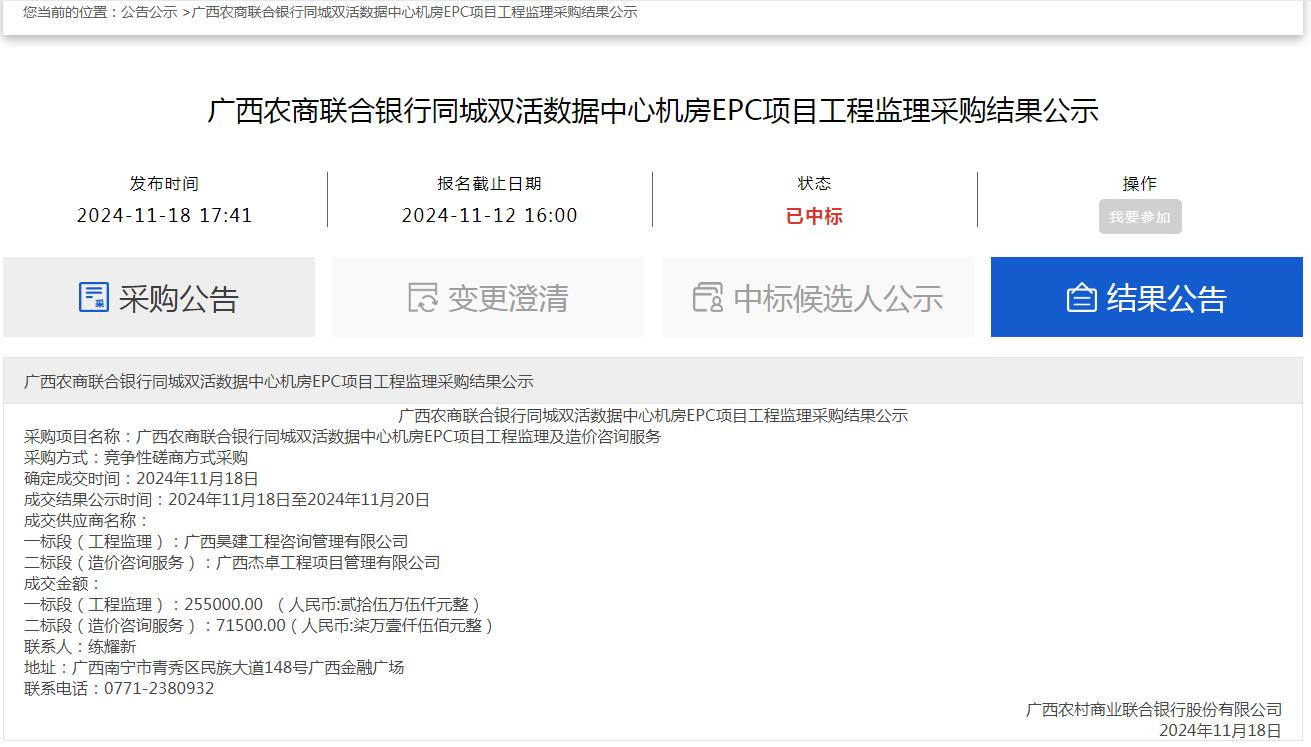The image size is (1311, 747).
Task: Open the 结果公告 tab
Action: point(1147,297)
